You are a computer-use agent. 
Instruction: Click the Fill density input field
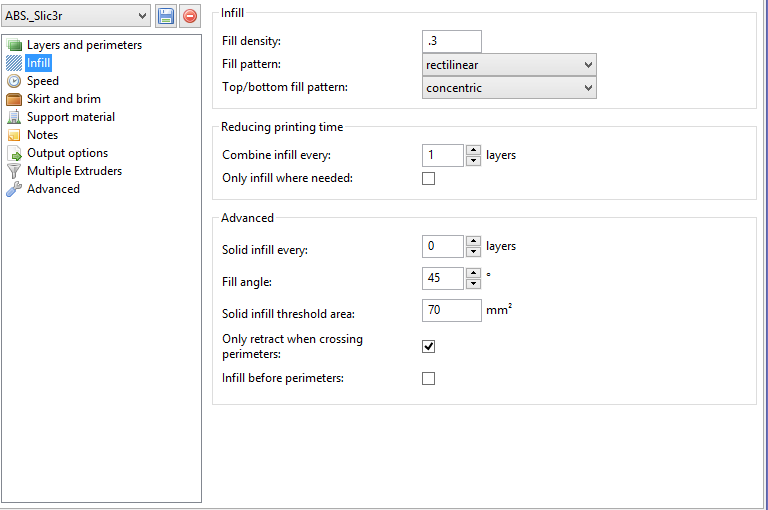coord(452,41)
